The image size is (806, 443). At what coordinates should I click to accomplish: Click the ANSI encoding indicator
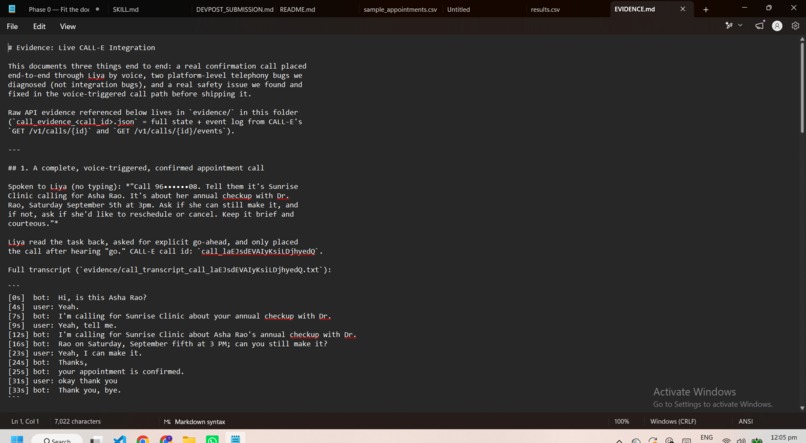point(745,421)
